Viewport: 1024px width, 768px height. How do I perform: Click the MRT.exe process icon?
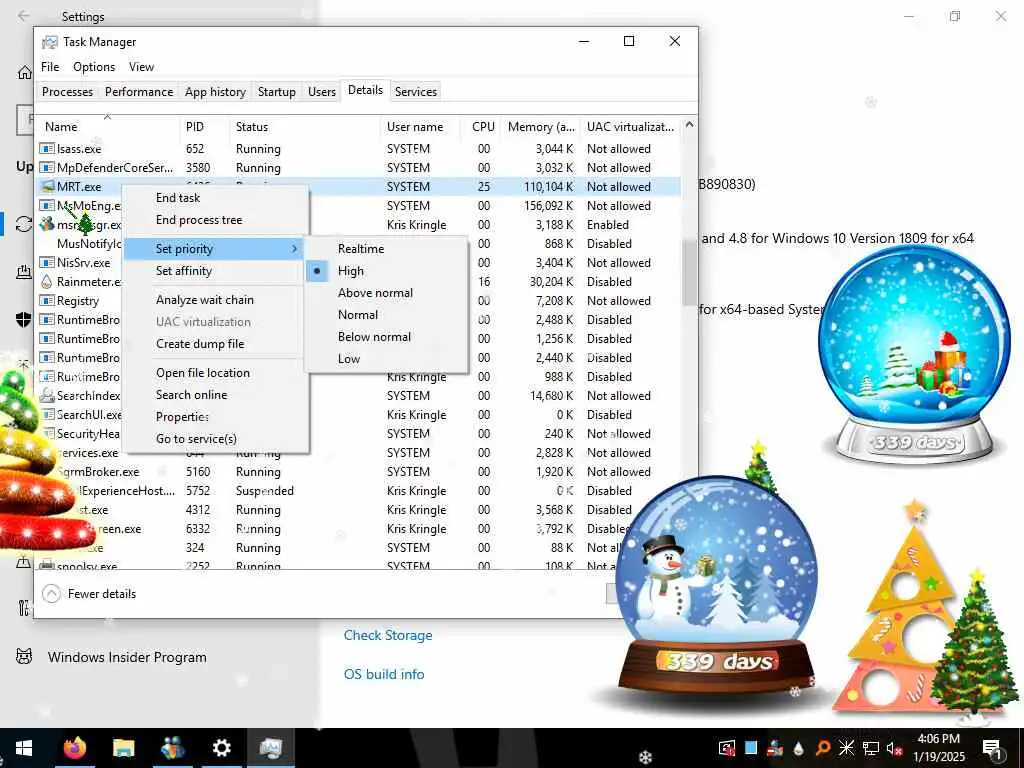[x=47, y=187]
